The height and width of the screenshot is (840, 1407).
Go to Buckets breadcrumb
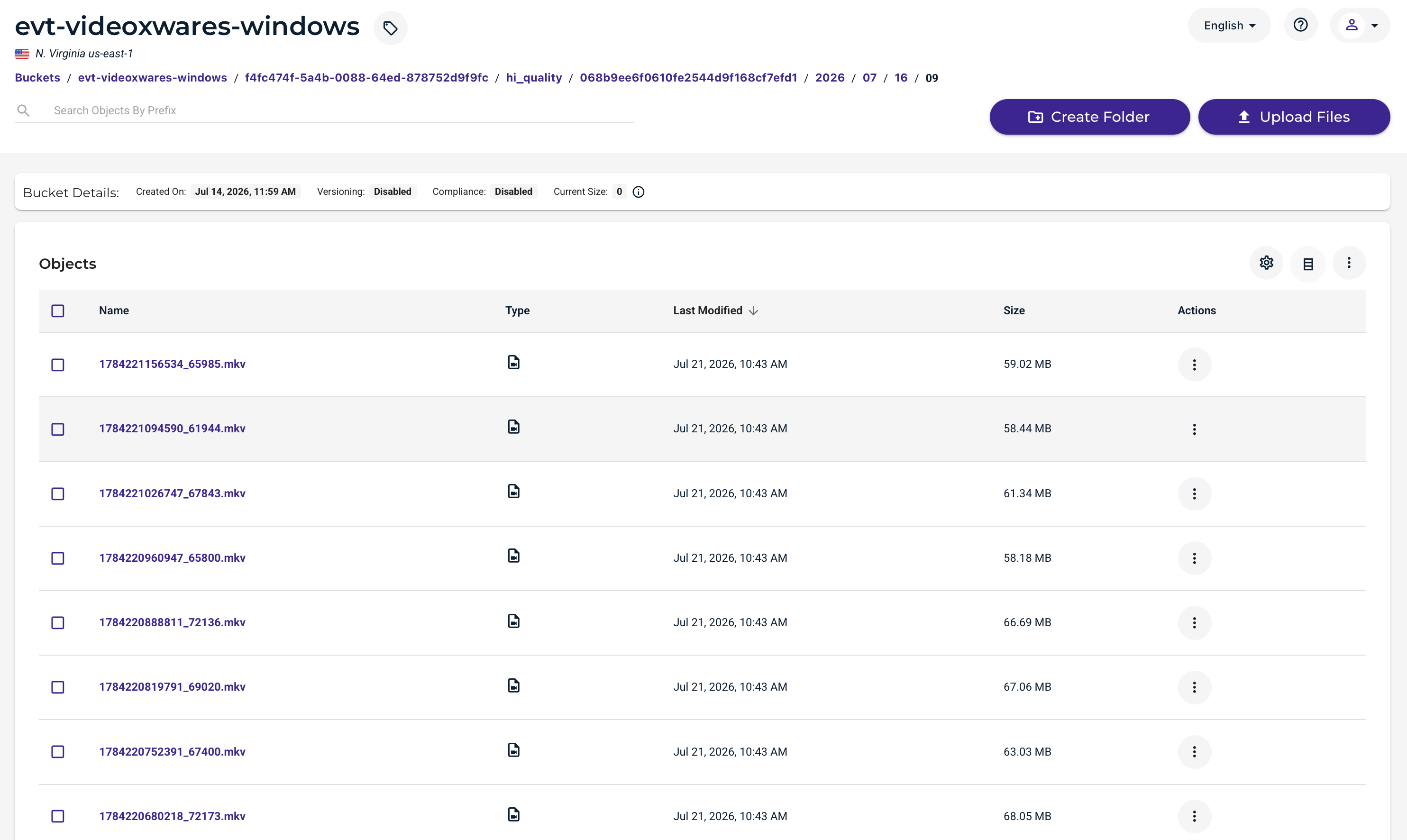[37, 78]
